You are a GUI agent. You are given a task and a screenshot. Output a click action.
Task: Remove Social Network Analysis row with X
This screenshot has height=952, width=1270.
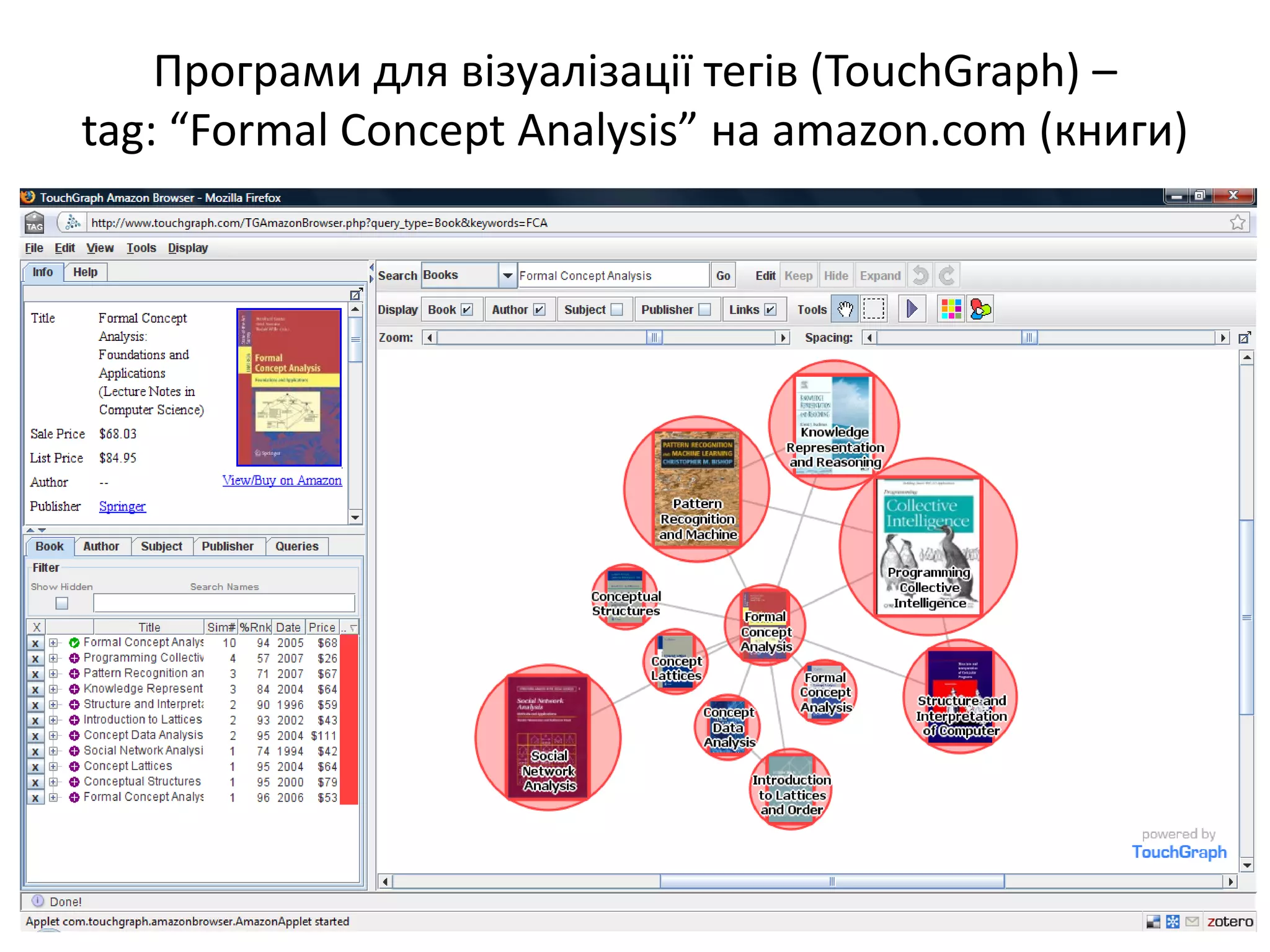(35, 752)
